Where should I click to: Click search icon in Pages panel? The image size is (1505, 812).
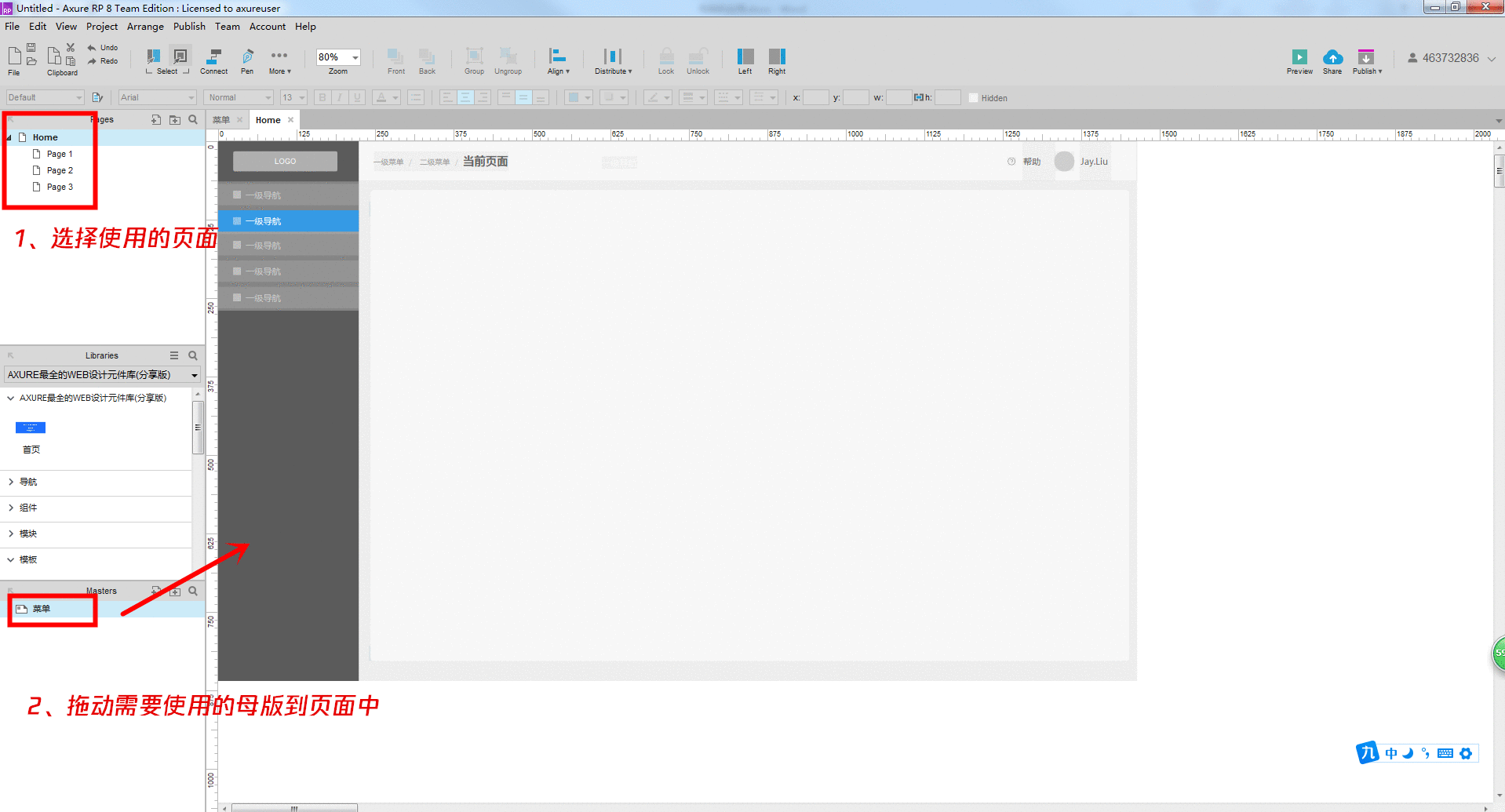[193, 120]
